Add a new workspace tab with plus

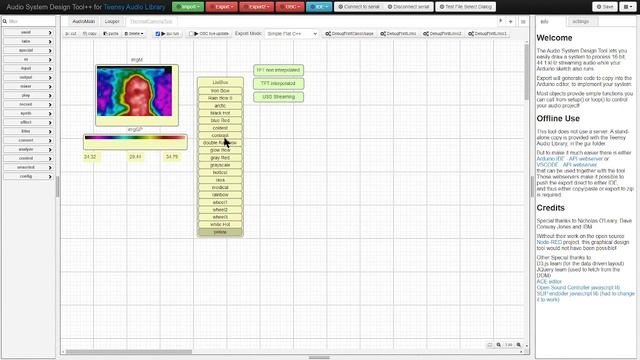[511, 21]
